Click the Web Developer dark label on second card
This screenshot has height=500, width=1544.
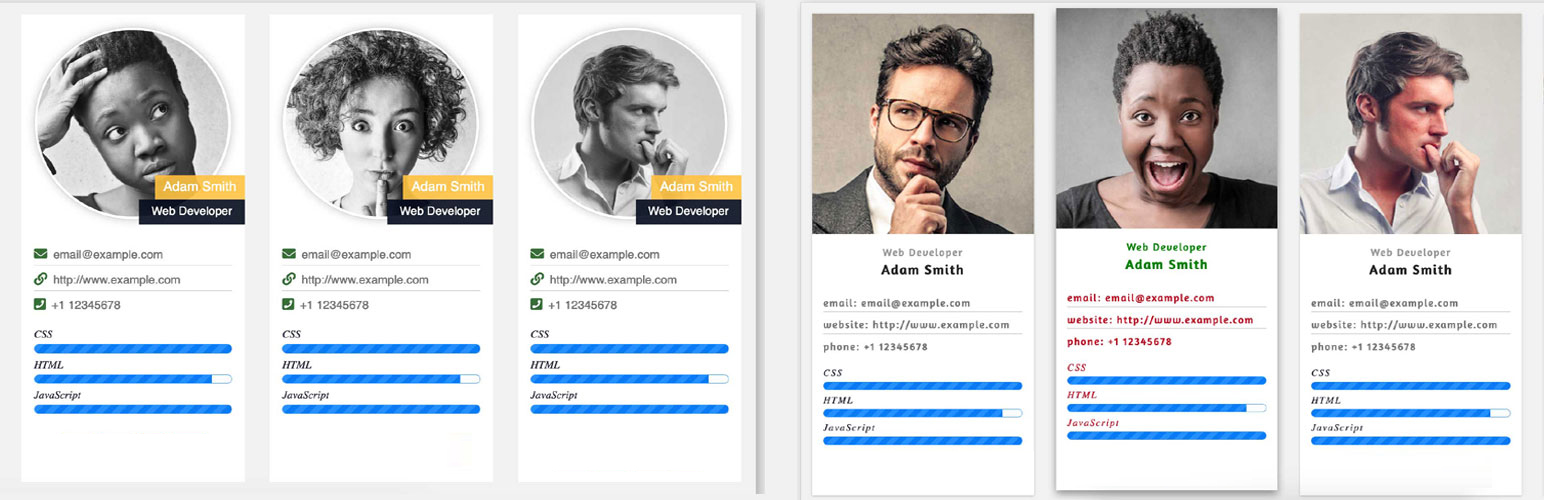[441, 211]
